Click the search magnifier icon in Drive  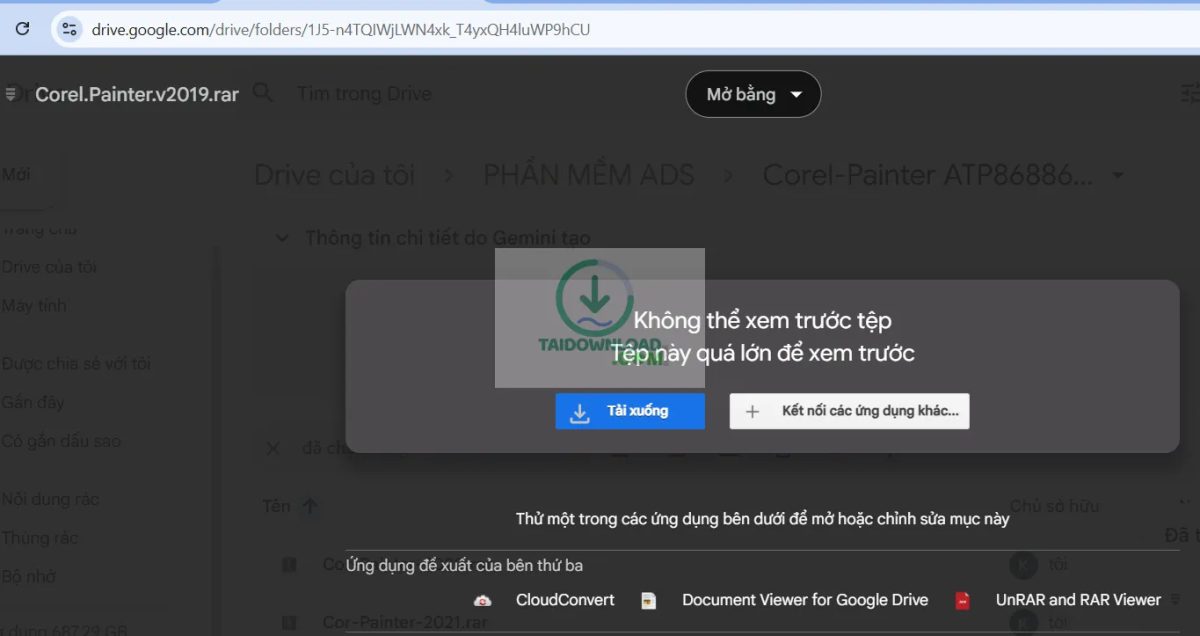point(262,92)
